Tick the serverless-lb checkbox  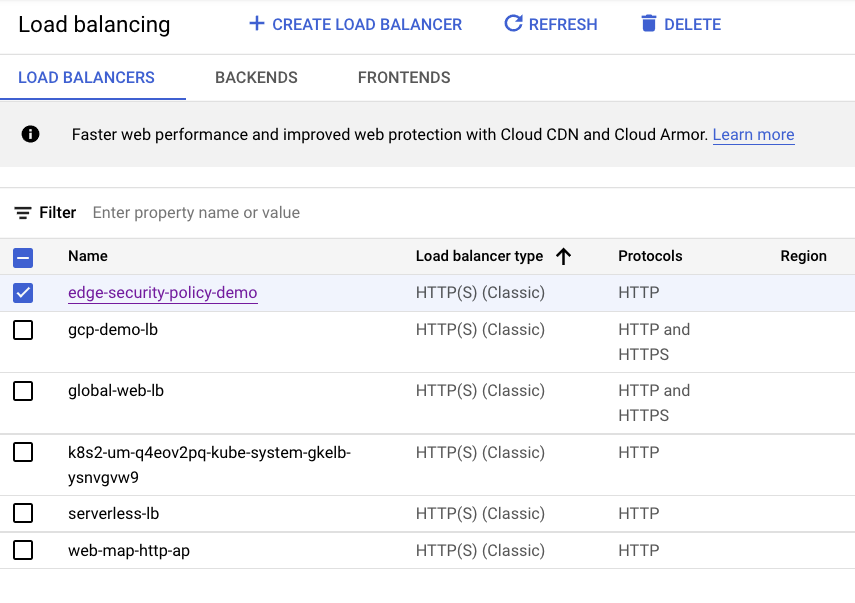pos(23,514)
